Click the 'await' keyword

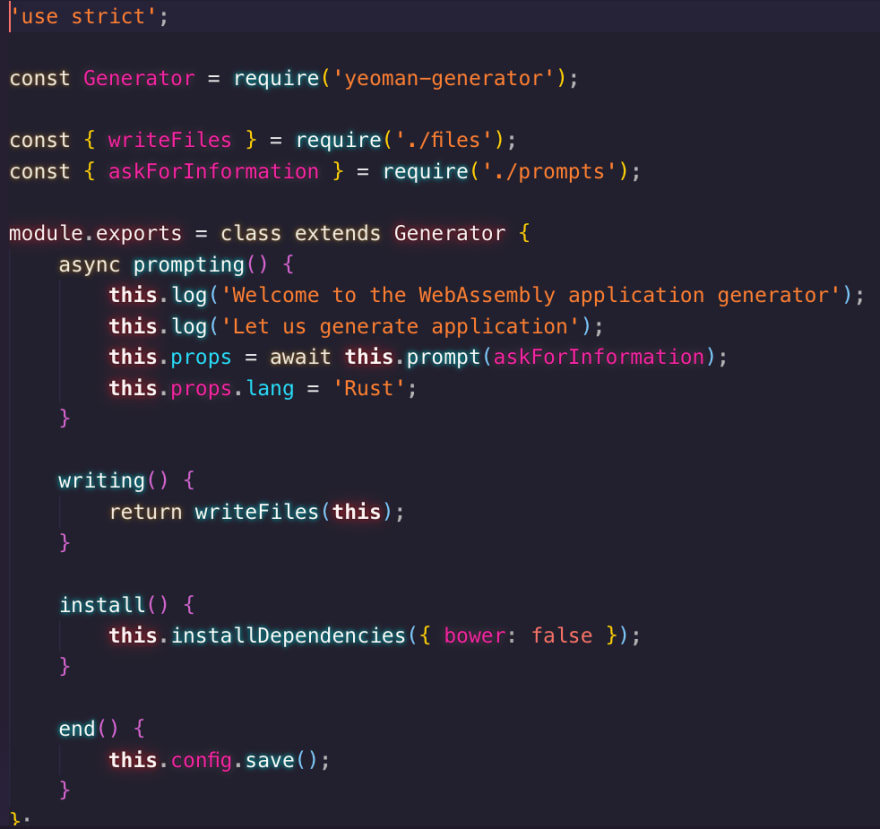[300, 358]
